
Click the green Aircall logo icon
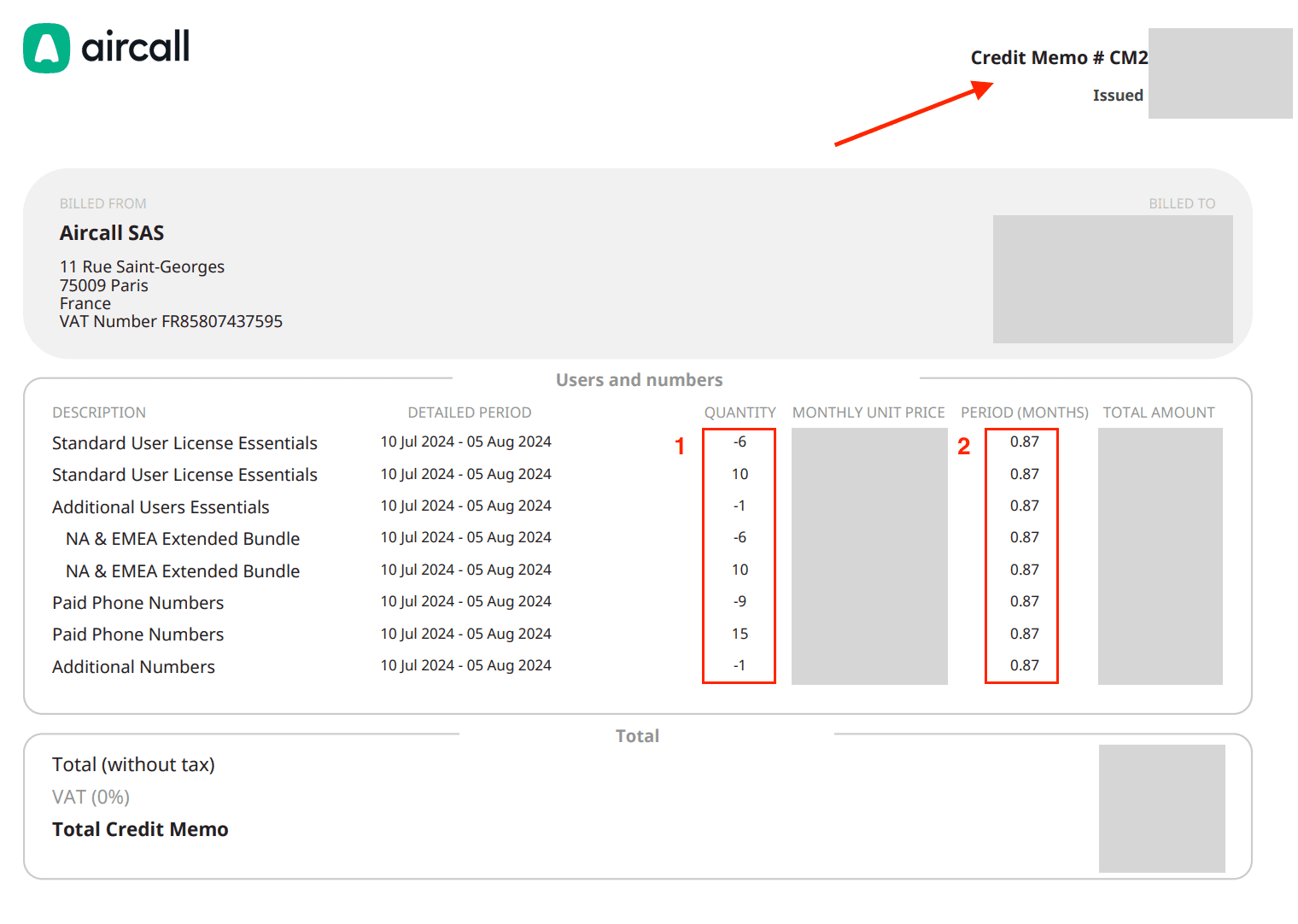point(46,48)
